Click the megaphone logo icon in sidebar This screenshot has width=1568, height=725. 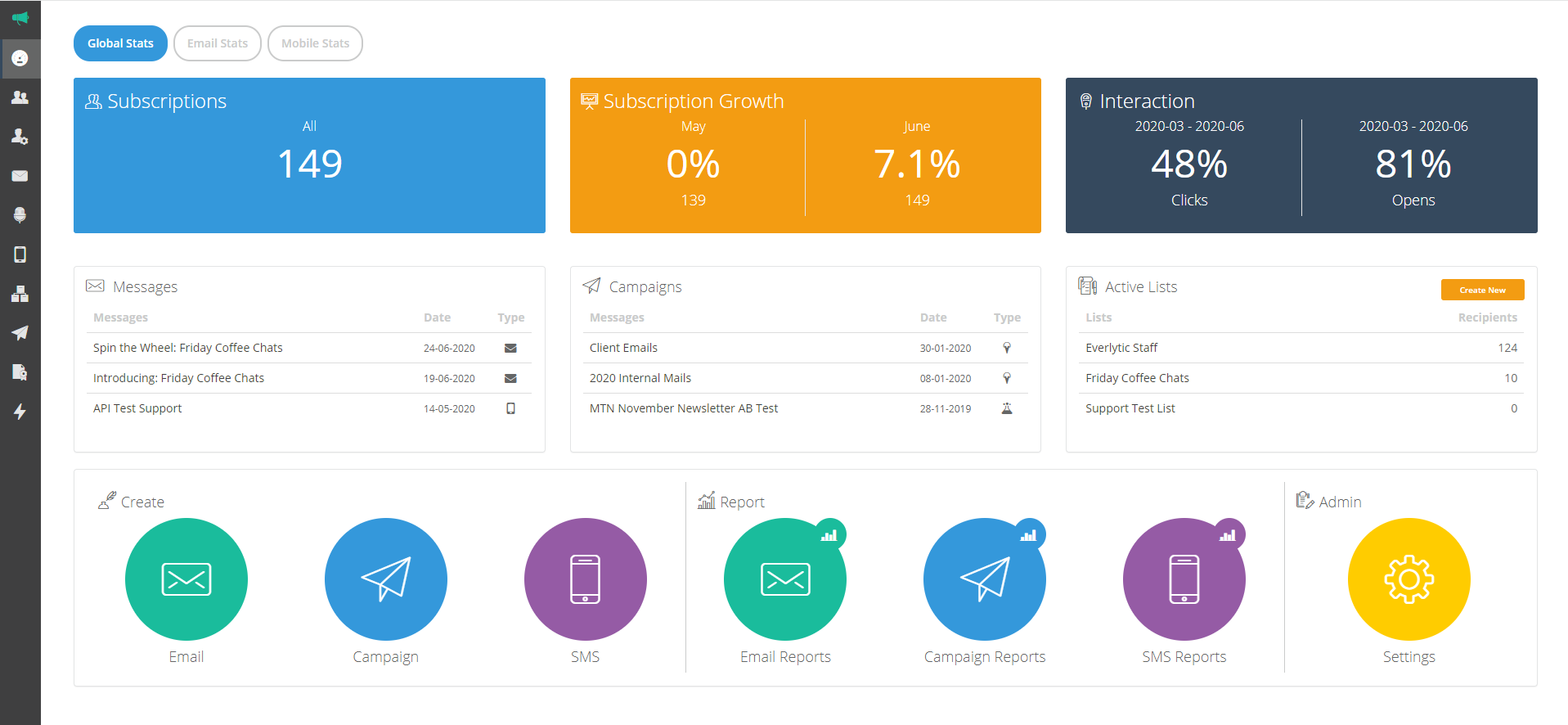[20, 18]
